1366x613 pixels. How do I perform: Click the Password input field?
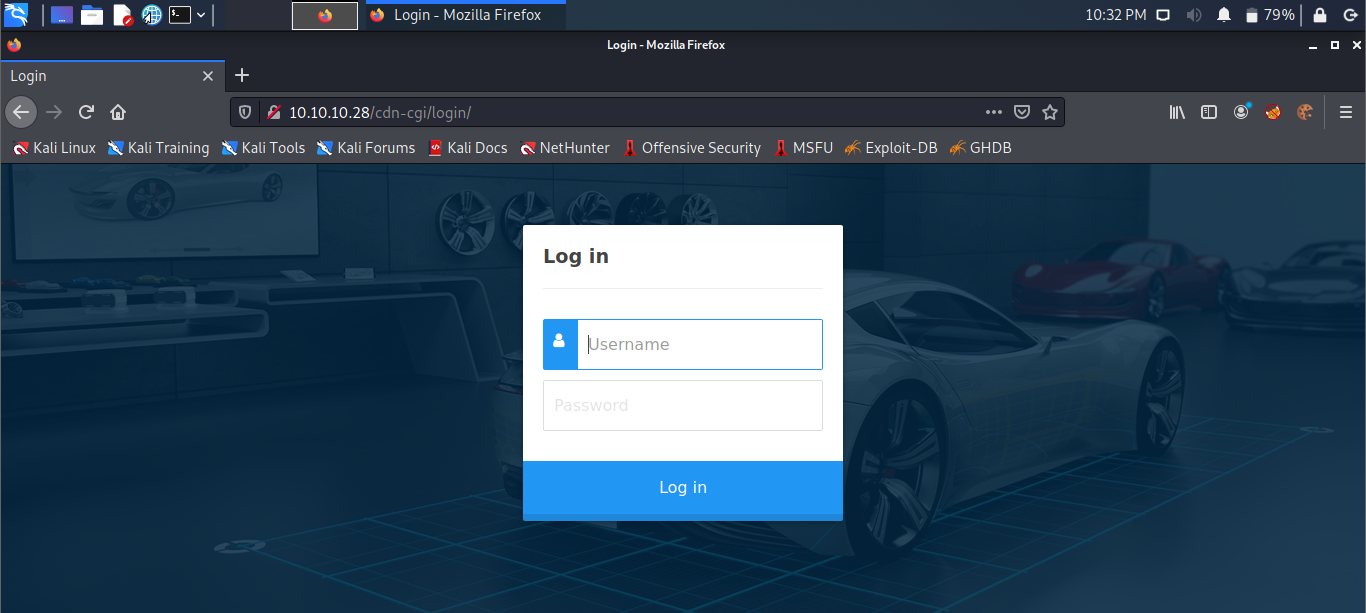(x=683, y=405)
